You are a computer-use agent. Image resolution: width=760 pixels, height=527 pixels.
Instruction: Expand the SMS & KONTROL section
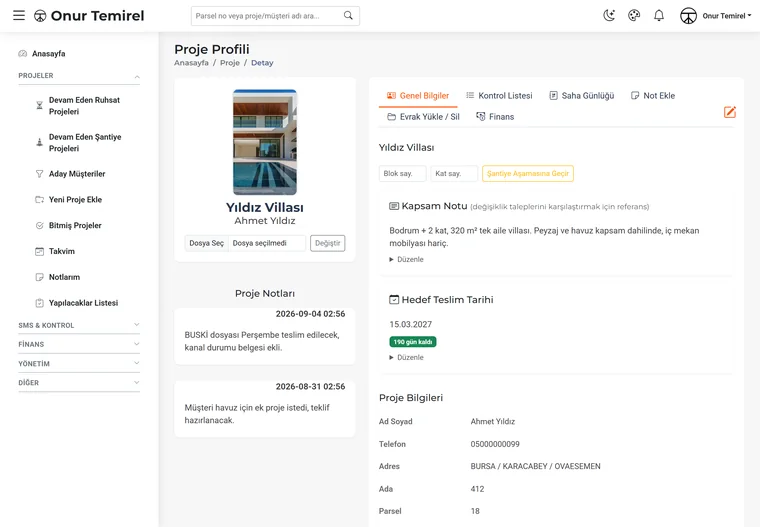click(79, 325)
